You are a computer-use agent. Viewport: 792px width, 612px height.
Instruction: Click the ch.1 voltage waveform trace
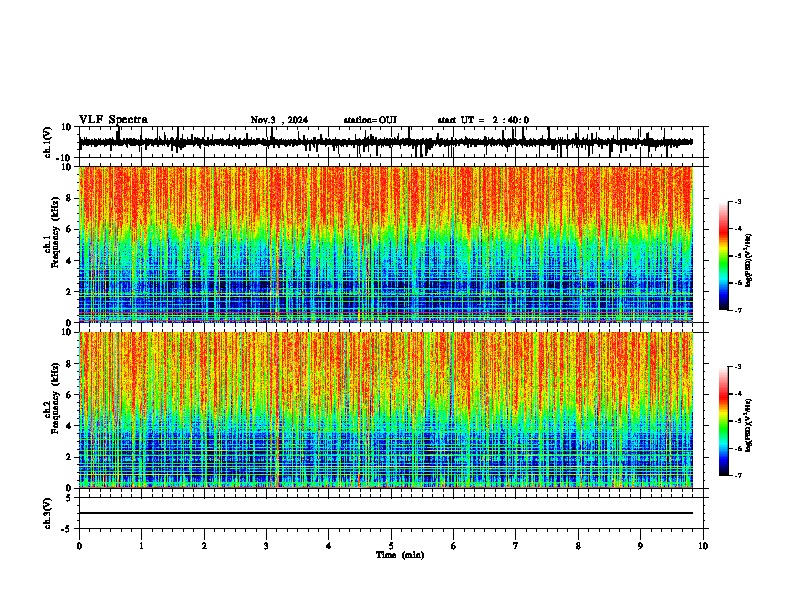(x=386, y=142)
